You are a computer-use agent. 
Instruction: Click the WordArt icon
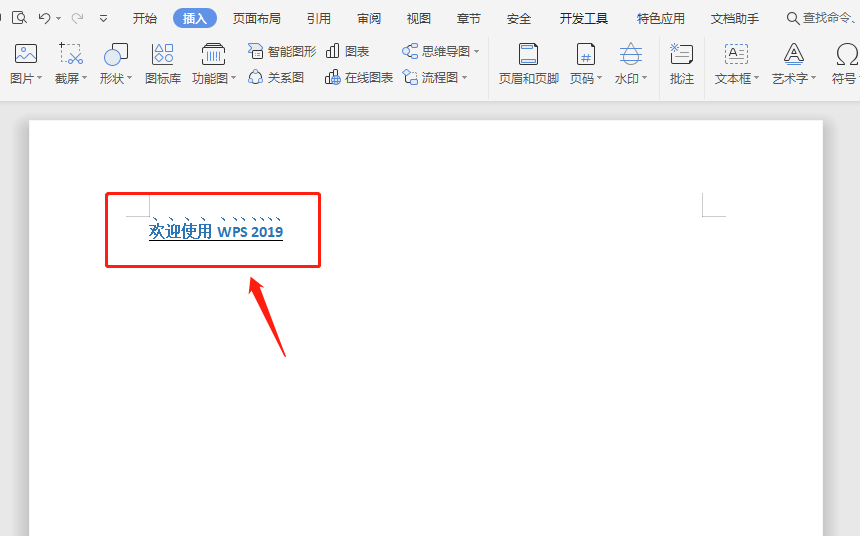click(x=794, y=54)
